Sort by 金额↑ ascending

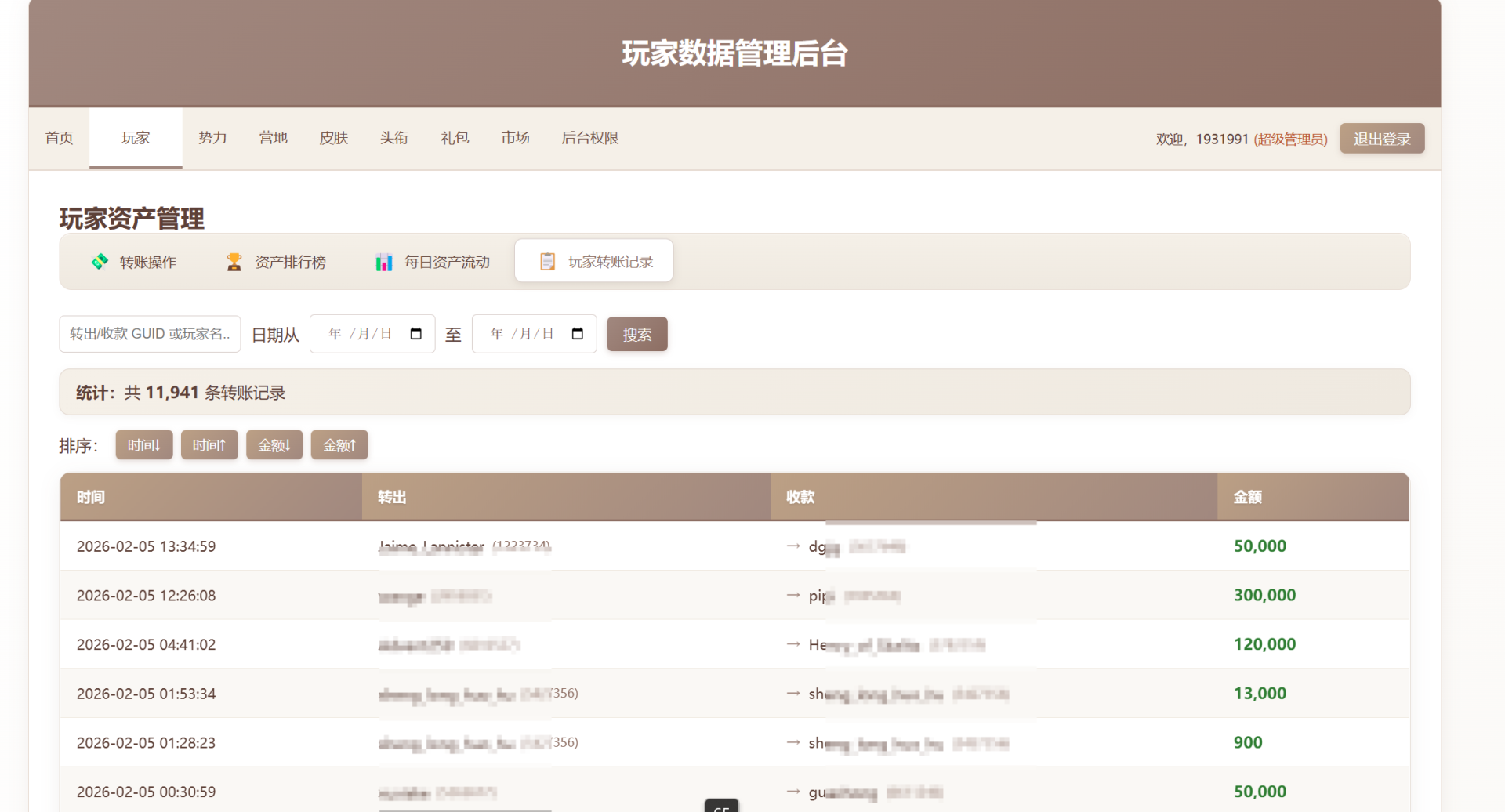[x=339, y=445]
